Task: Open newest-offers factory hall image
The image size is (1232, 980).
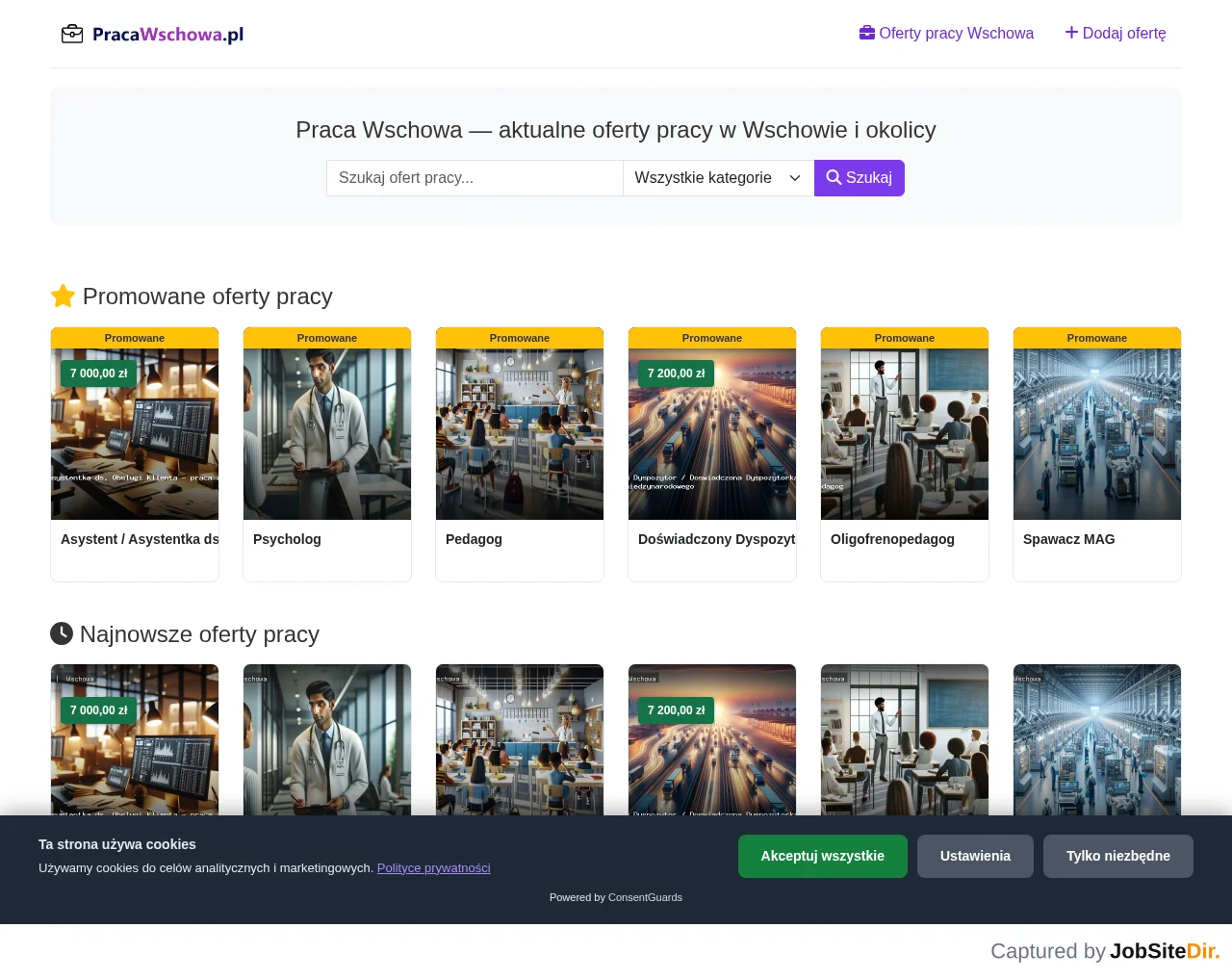Action: coord(1097,740)
